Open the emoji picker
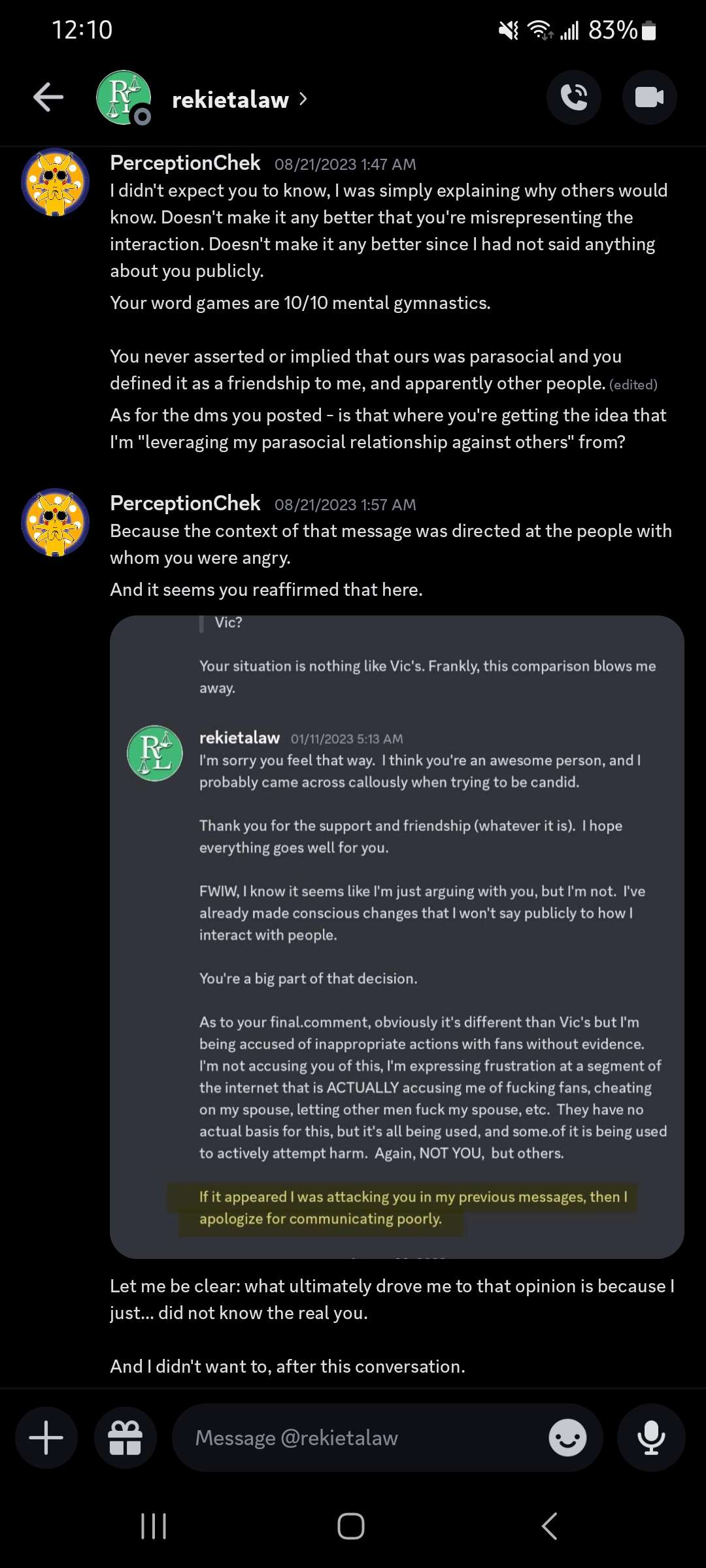 pyautogui.click(x=567, y=1437)
